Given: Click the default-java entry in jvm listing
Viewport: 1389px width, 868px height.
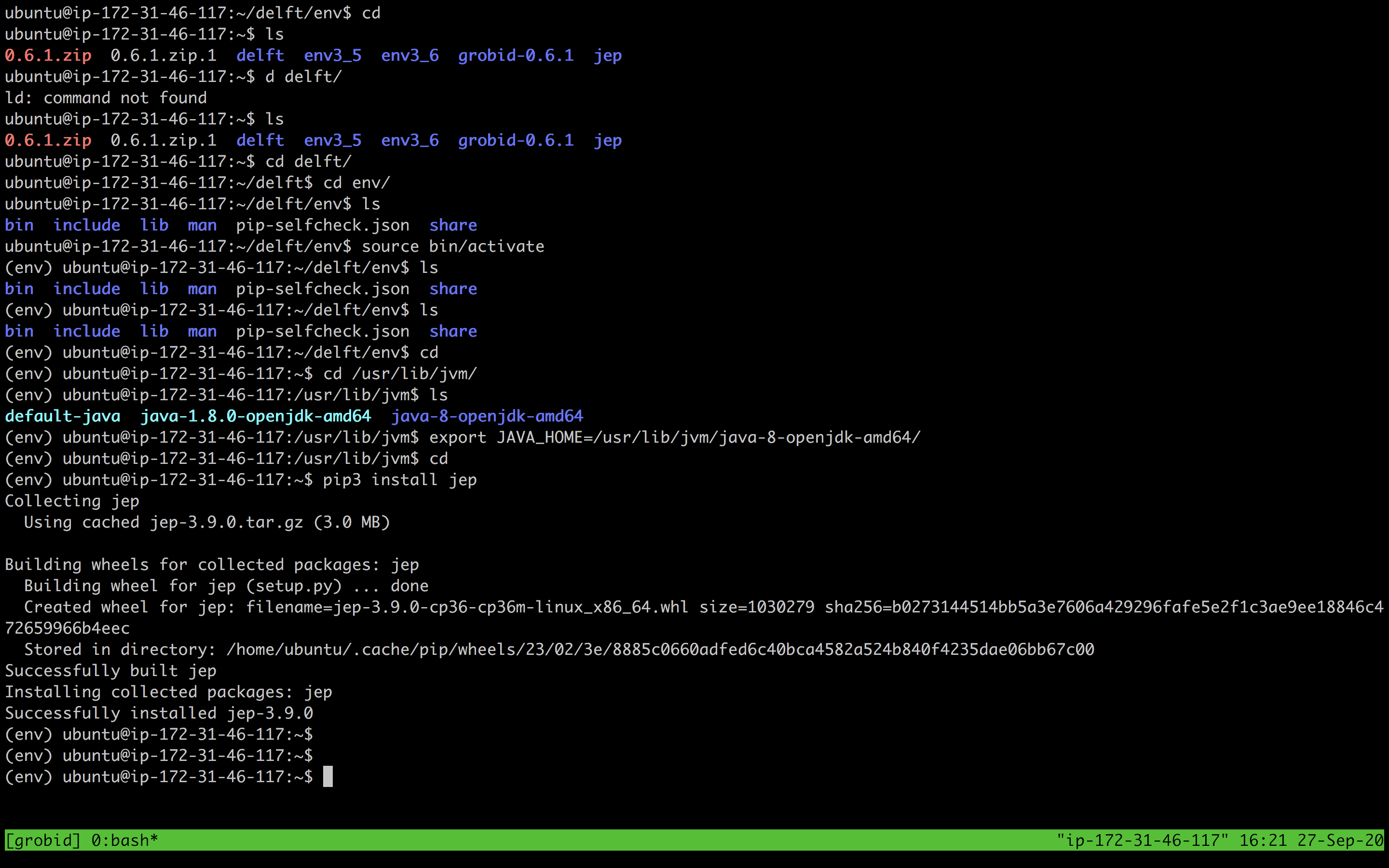Looking at the screenshot, I should pyautogui.click(x=62, y=416).
